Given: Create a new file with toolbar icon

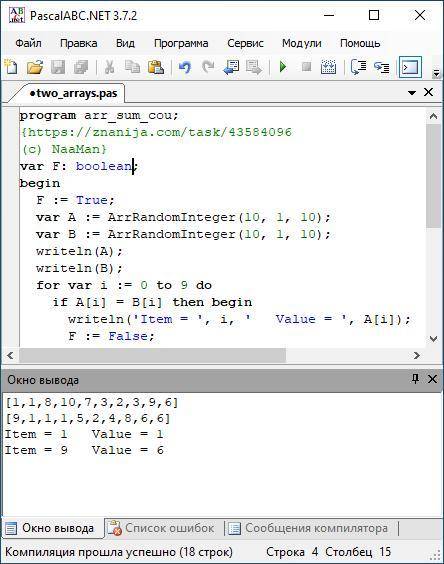Looking at the screenshot, I should 12,67.
